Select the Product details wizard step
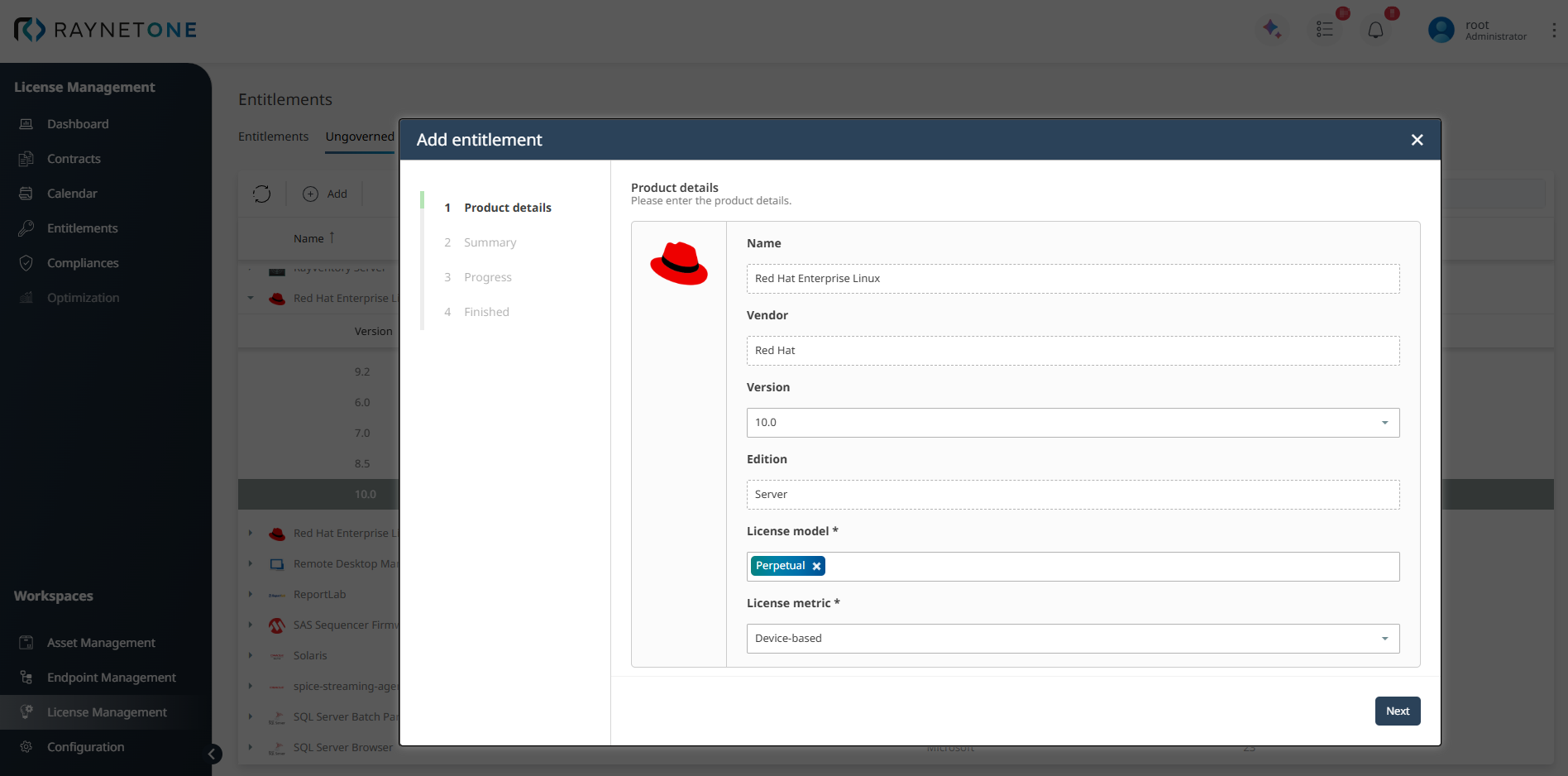The height and width of the screenshot is (776, 1568). [x=507, y=208]
